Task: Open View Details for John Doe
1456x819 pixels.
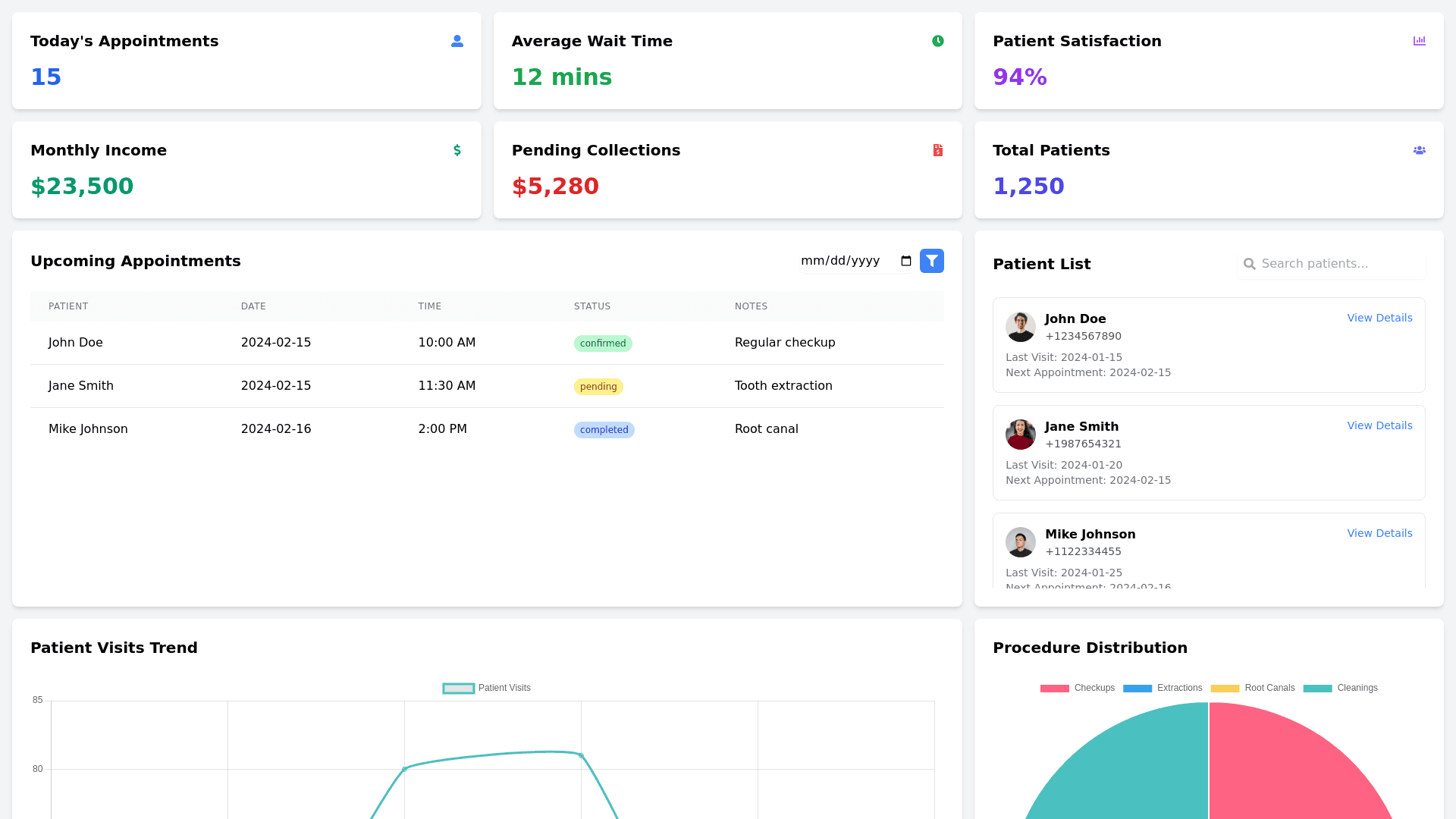Action: (1379, 318)
